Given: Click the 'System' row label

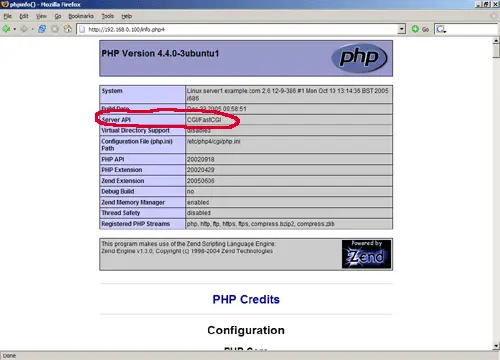Looking at the screenshot, I should (112, 91).
